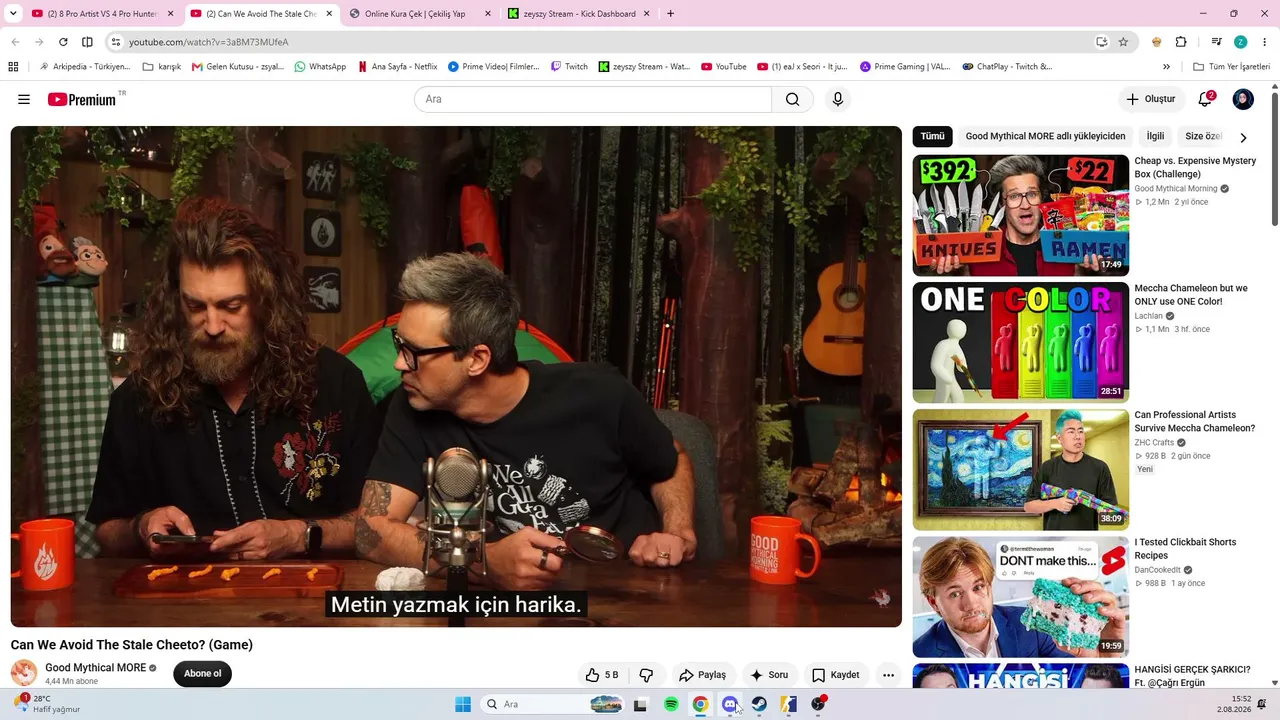The width and height of the screenshot is (1280, 720).
Task: Open Steam from the taskbar
Action: tap(759, 704)
